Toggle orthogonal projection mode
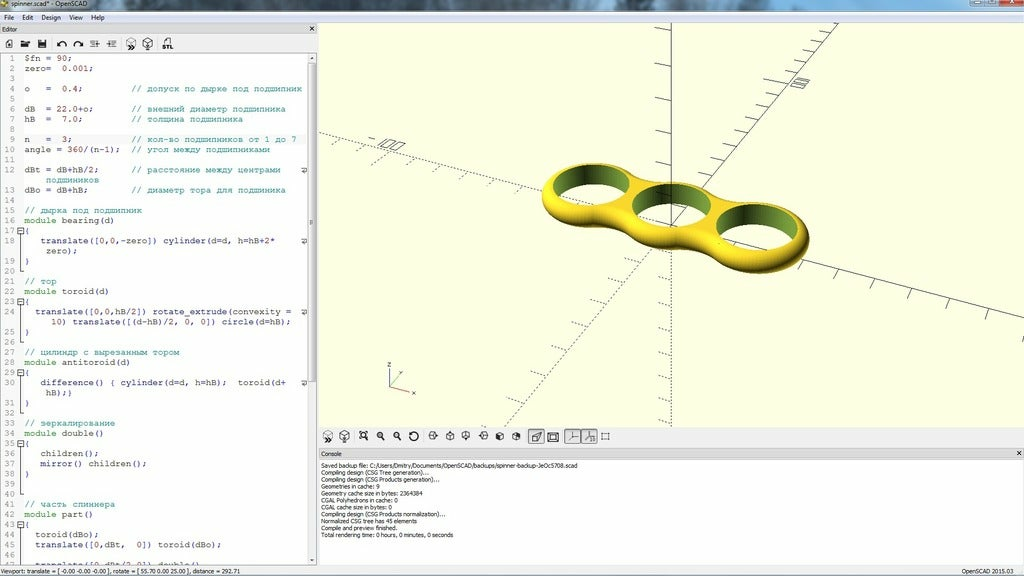1024x576 pixels. pos(553,436)
